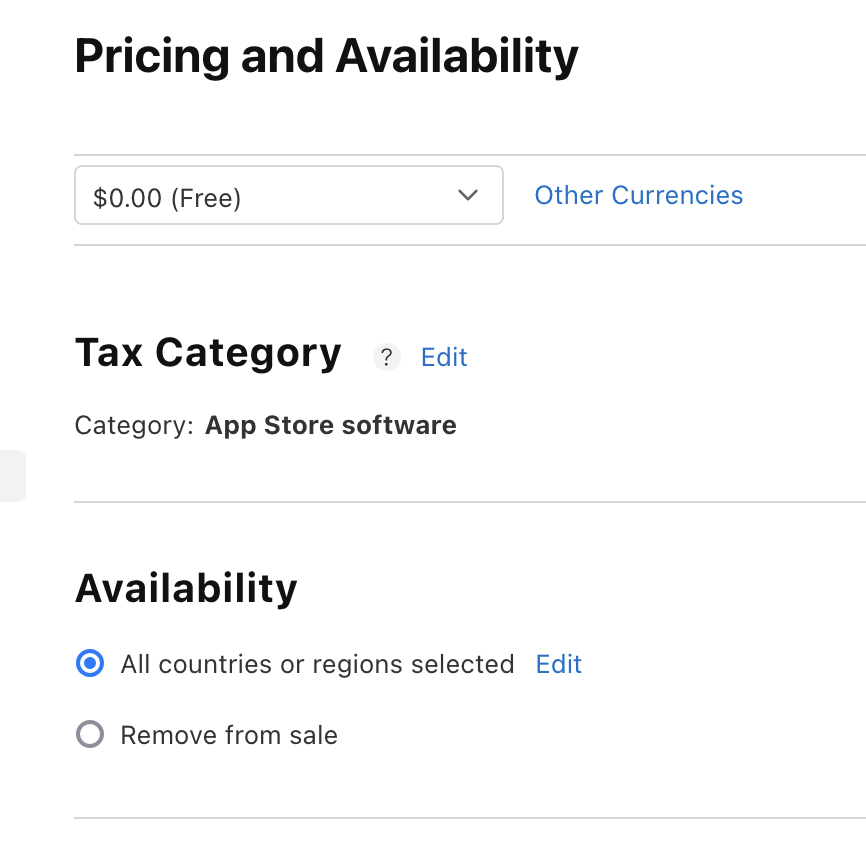Open the $0.00 (Free) price dropdown
The image size is (866, 856).
[x=288, y=195]
